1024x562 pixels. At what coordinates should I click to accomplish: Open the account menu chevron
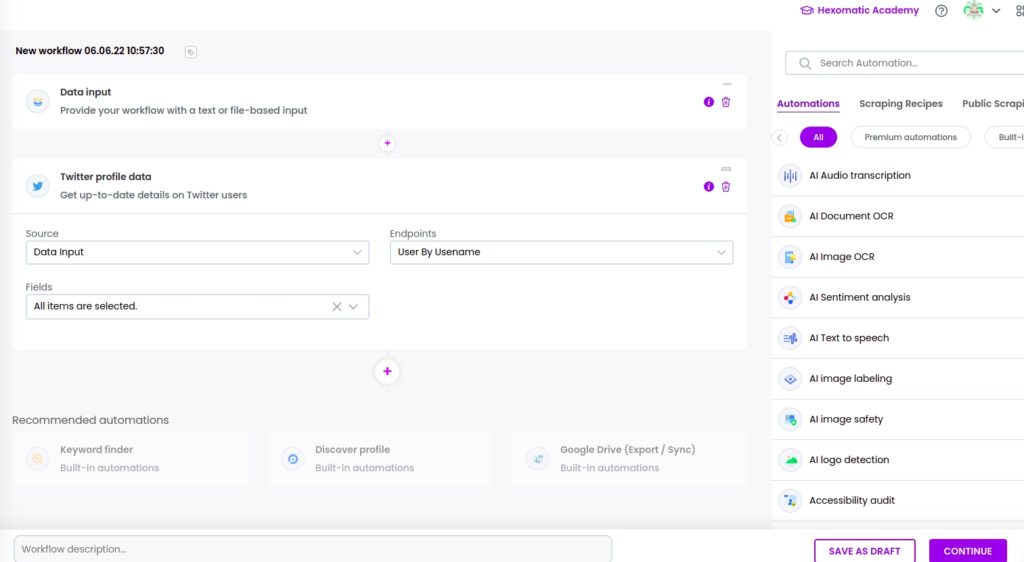[x=996, y=10]
